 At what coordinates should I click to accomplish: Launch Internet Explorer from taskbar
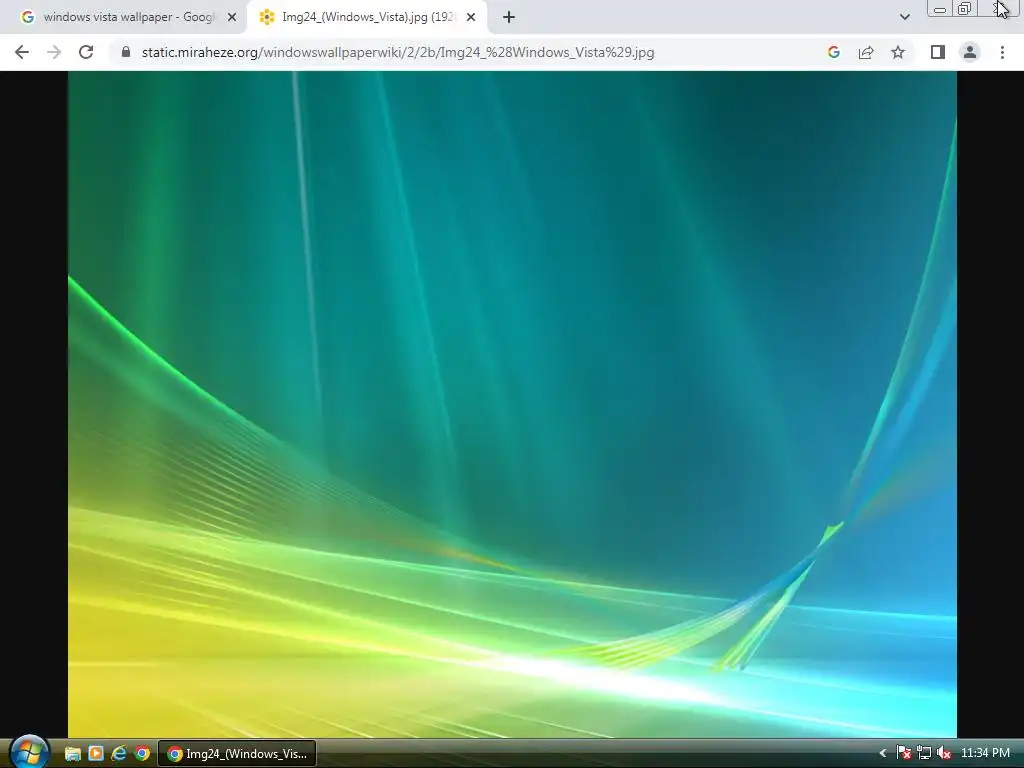(x=119, y=754)
